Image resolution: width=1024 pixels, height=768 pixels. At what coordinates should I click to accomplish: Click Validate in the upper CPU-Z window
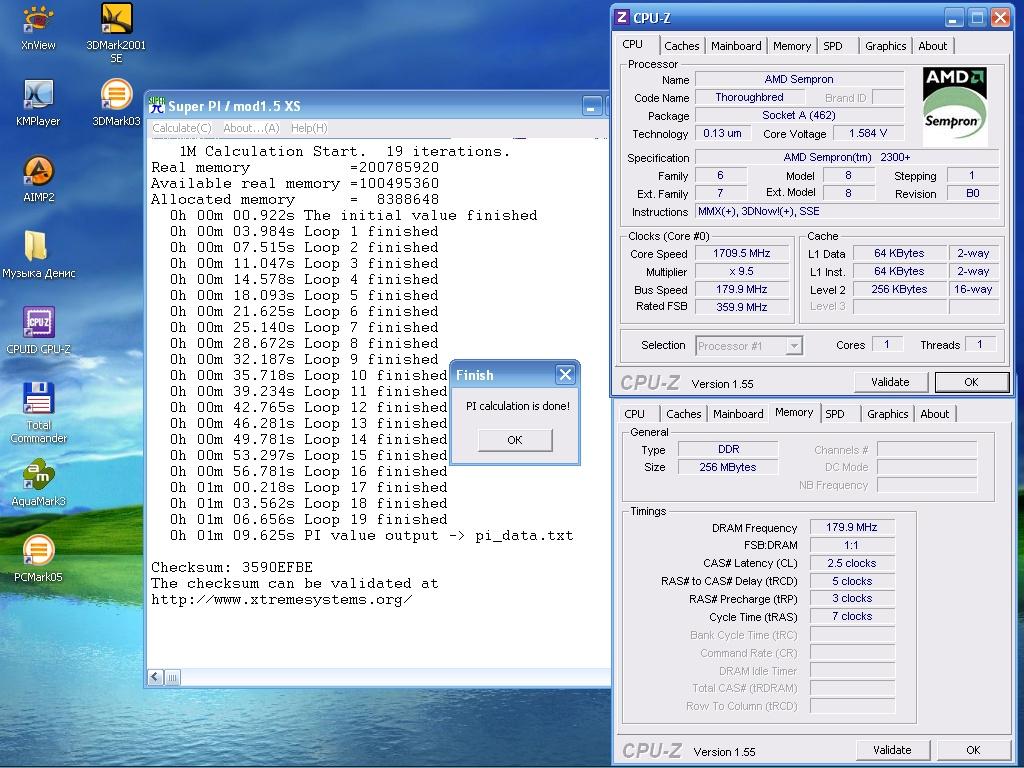(x=890, y=382)
